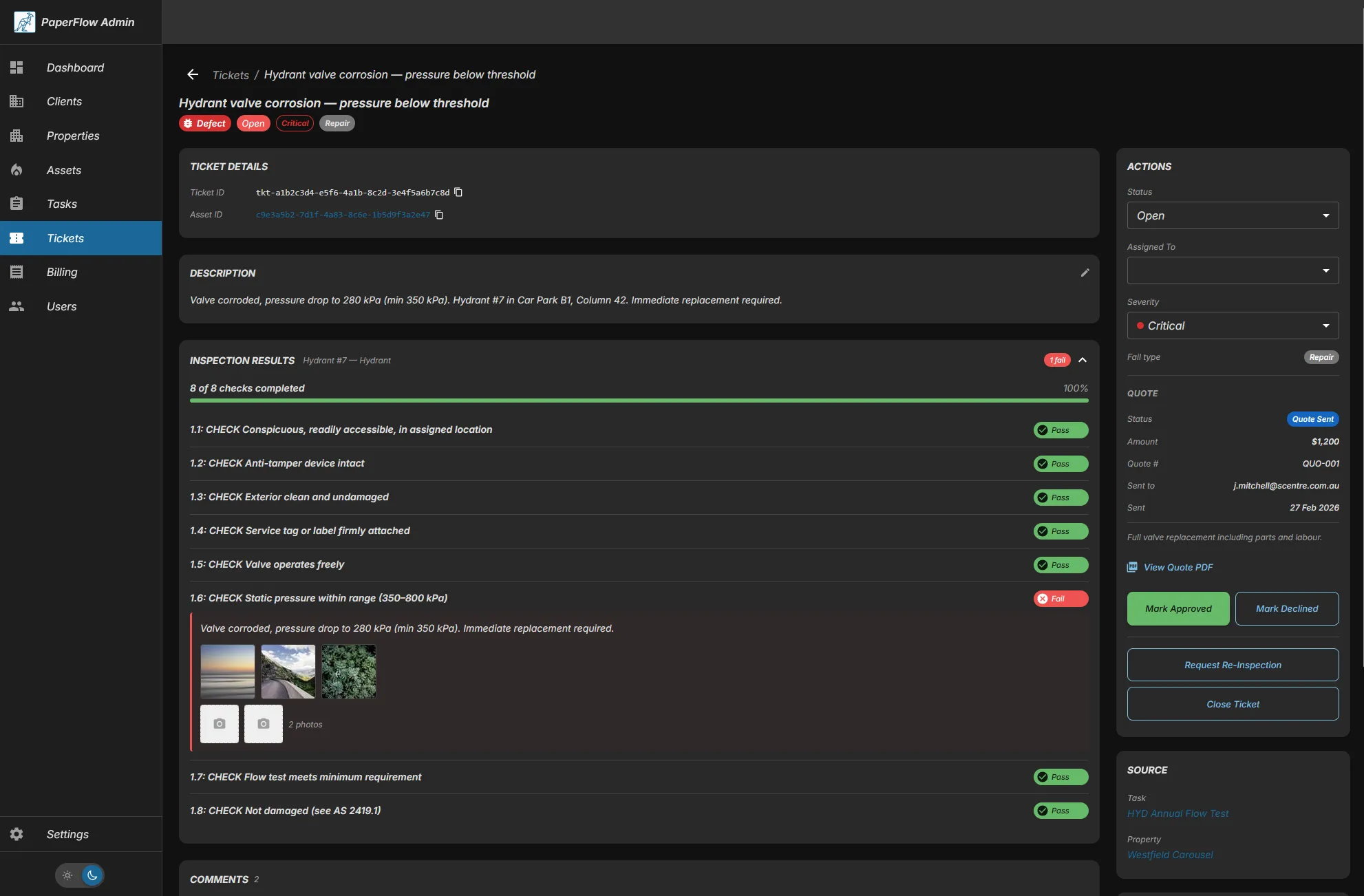Open Assets using the flame sidebar icon

[x=16, y=169]
